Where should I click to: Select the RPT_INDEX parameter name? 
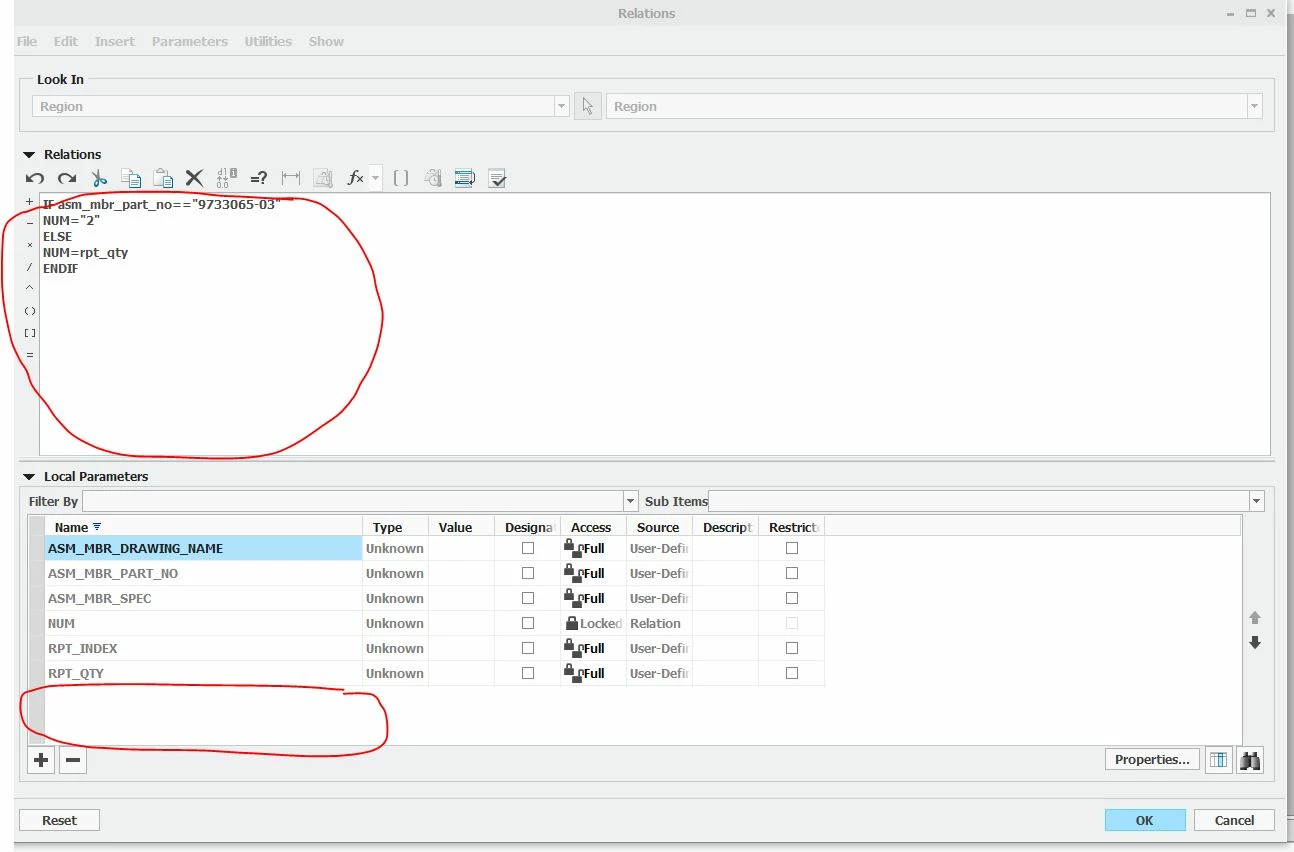point(83,648)
